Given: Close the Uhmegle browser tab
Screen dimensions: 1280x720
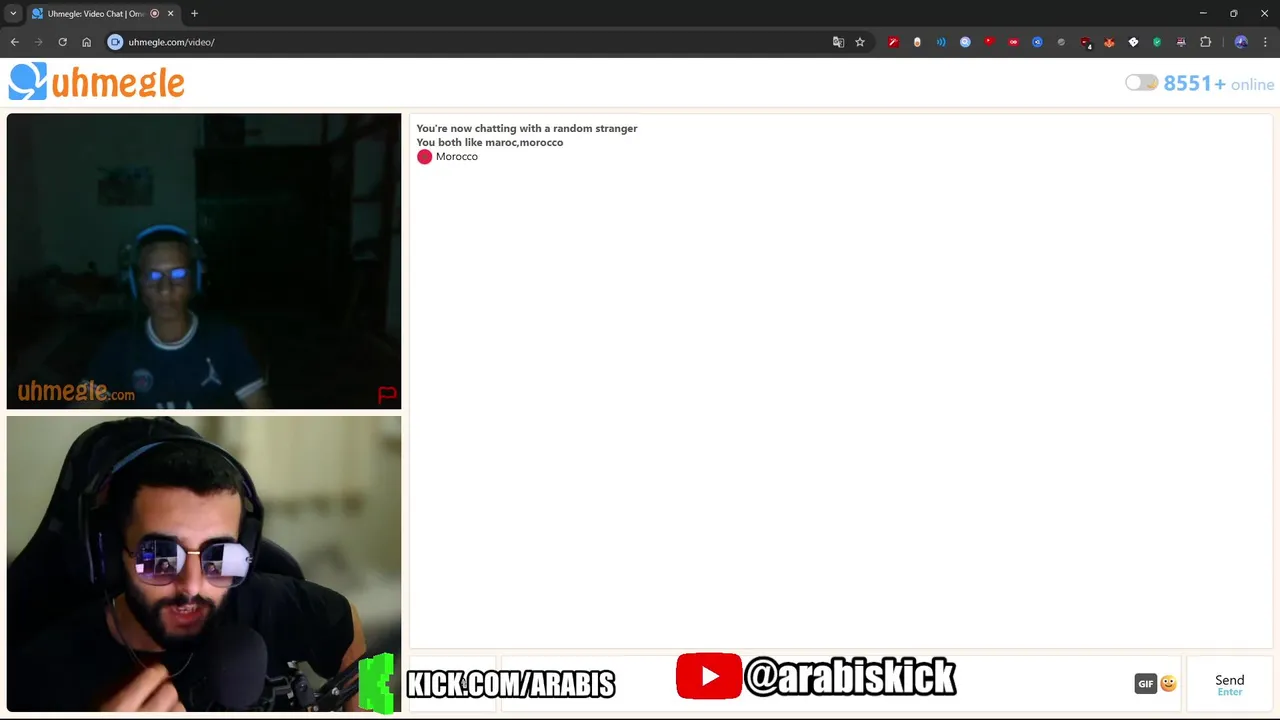Looking at the screenshot, I should point(170,14).
